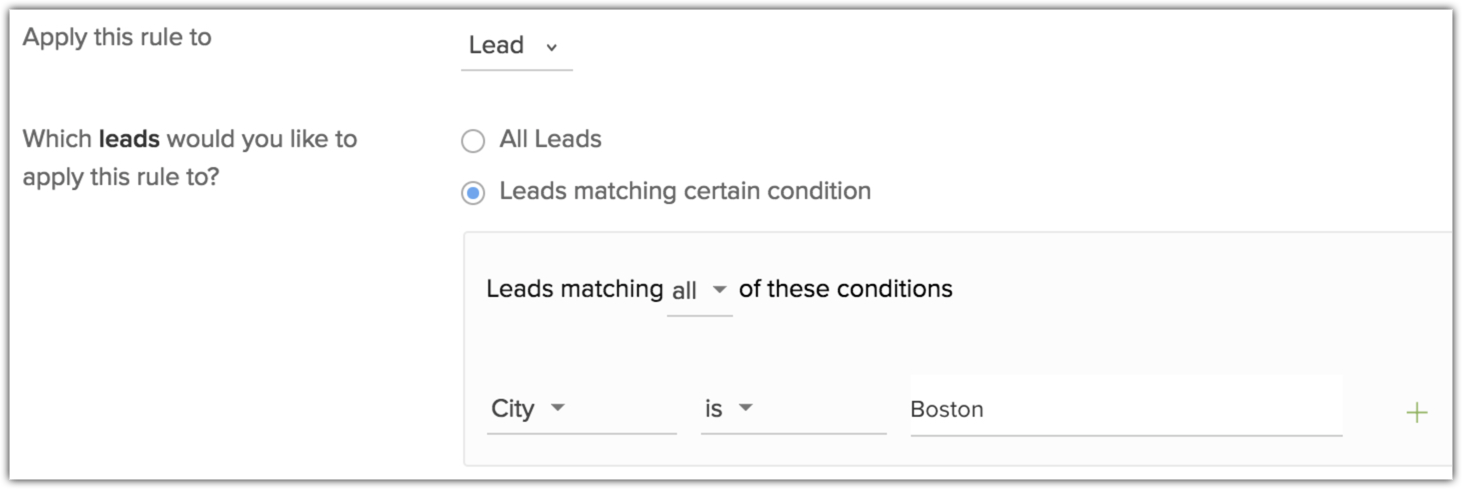Click the green plus icon to add condition
Image resolution: width=1462 pixels, height=489 pixels.
click(x=1416, y=412)
